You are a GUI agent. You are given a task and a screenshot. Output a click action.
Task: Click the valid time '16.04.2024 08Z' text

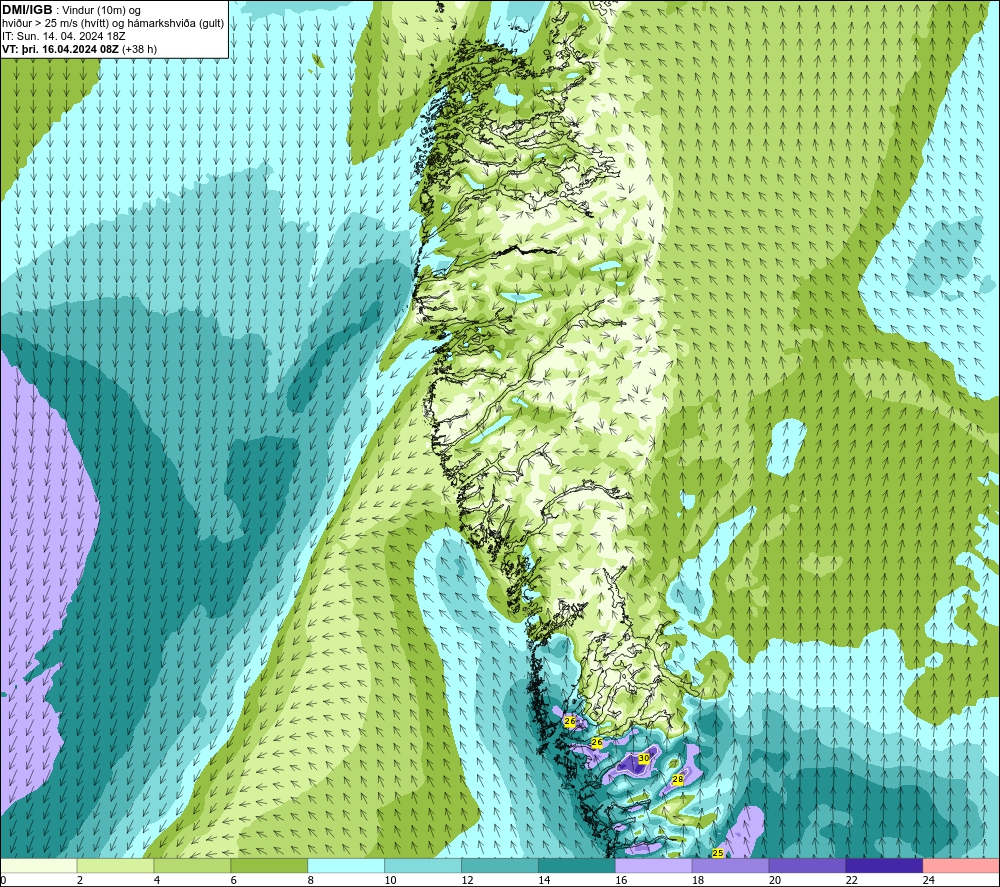pyautogui.click(x=78, y=49)
